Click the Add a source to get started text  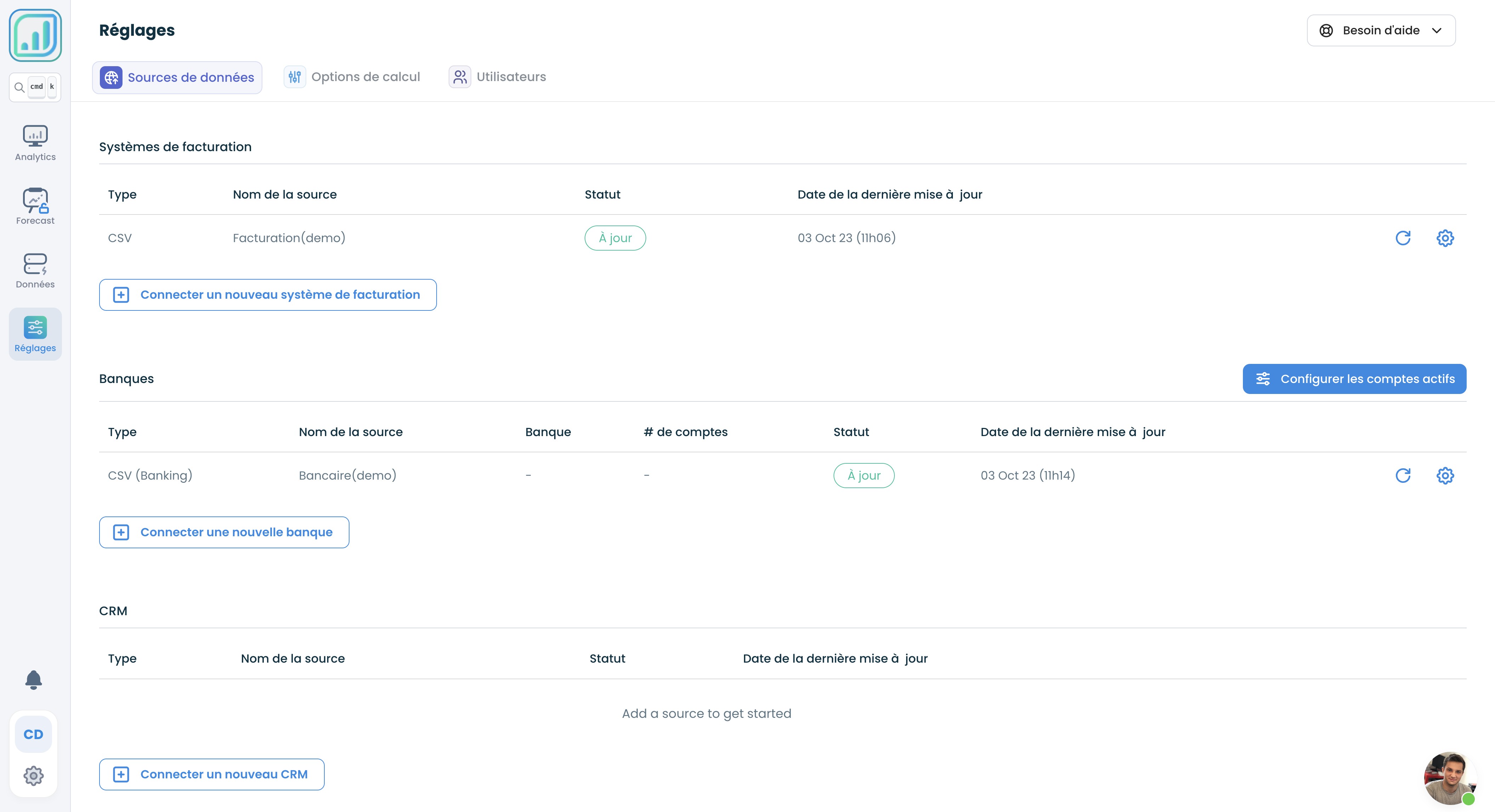(x=706, y=713)
